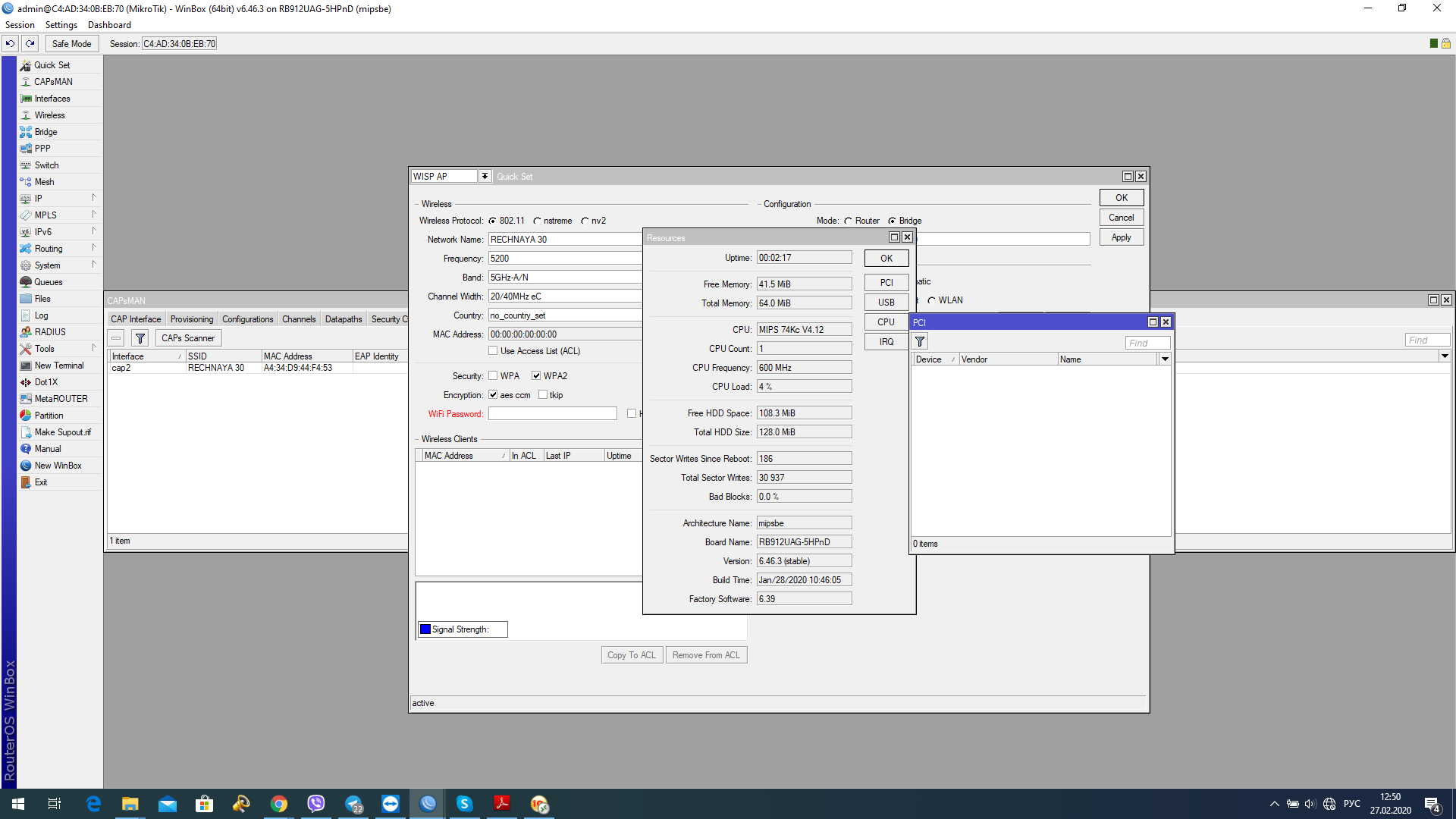Switch to Datapaths tab
The image size is (1456, 819).
tap(344, 319)
